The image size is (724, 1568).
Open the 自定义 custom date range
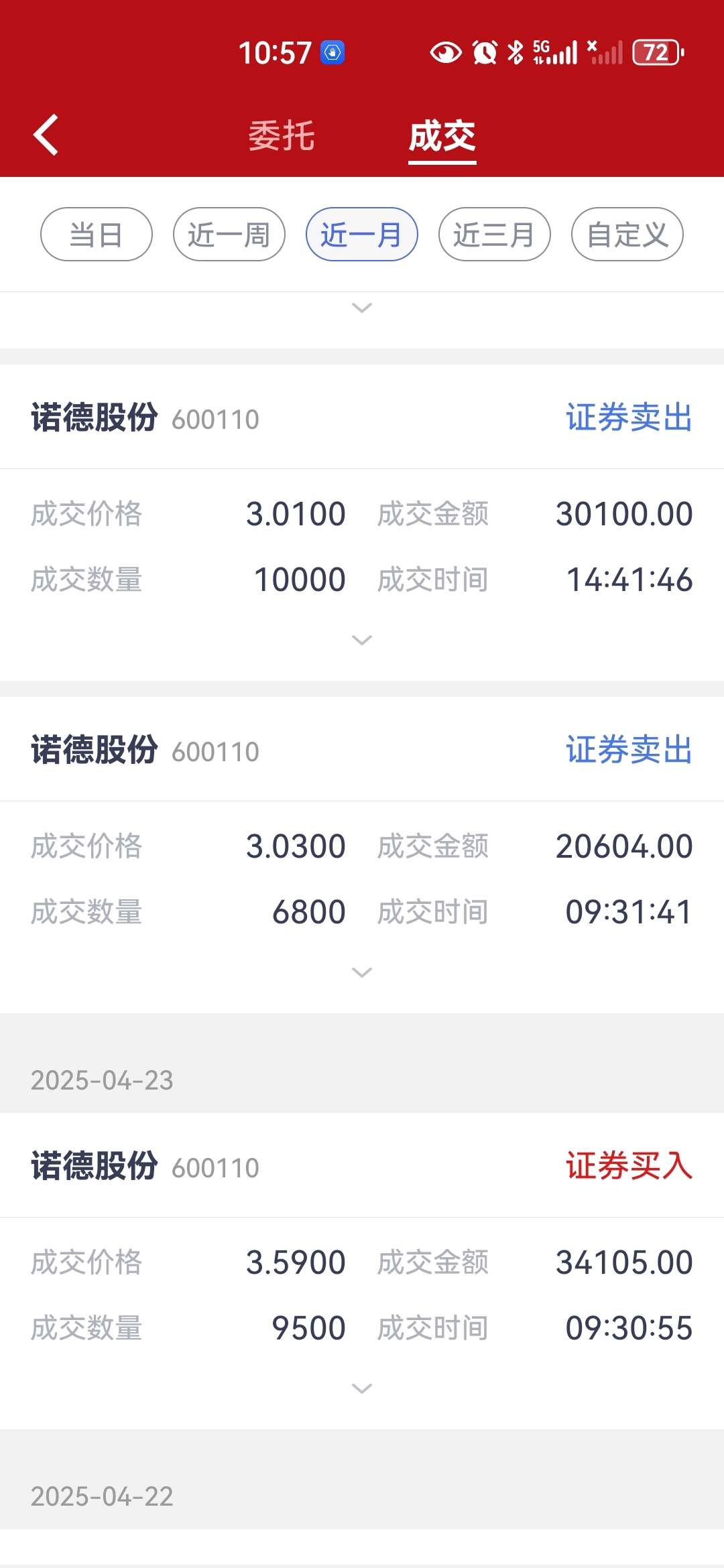pos(627,235)
